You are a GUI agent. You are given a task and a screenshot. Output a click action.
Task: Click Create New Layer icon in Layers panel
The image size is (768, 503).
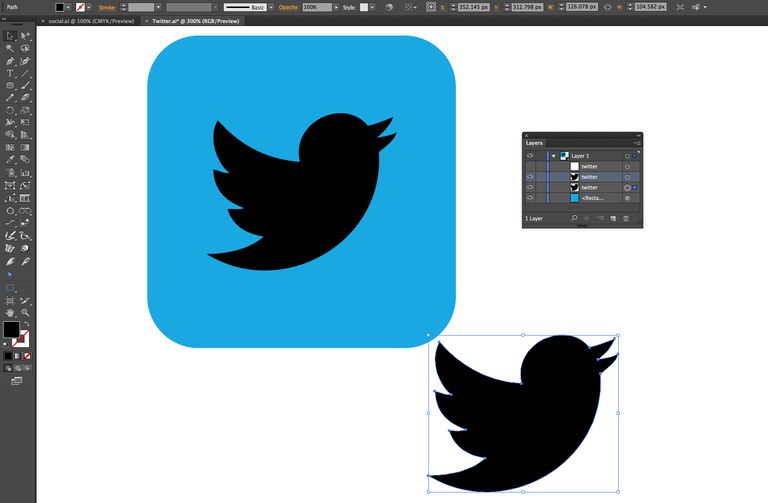pyautogui.click(x=613, y=218)
